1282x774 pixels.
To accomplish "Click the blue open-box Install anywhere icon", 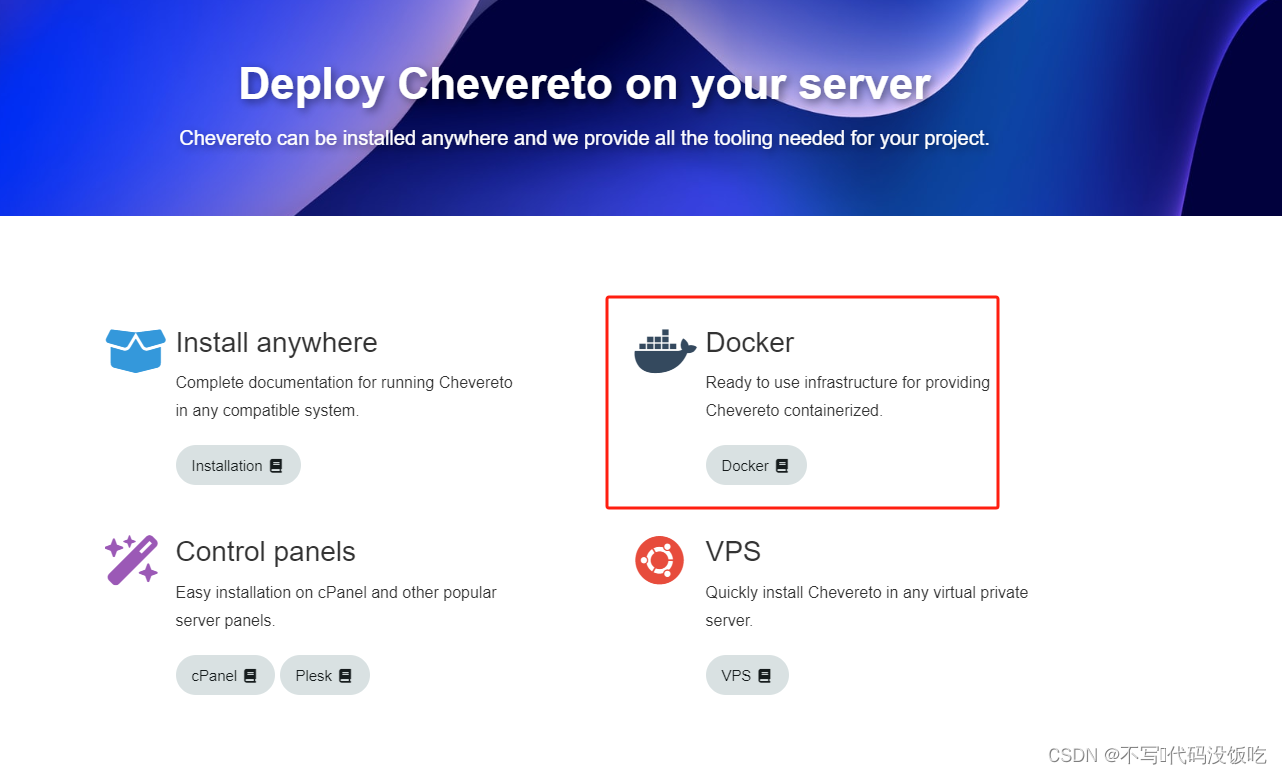I will coord(135,350).
